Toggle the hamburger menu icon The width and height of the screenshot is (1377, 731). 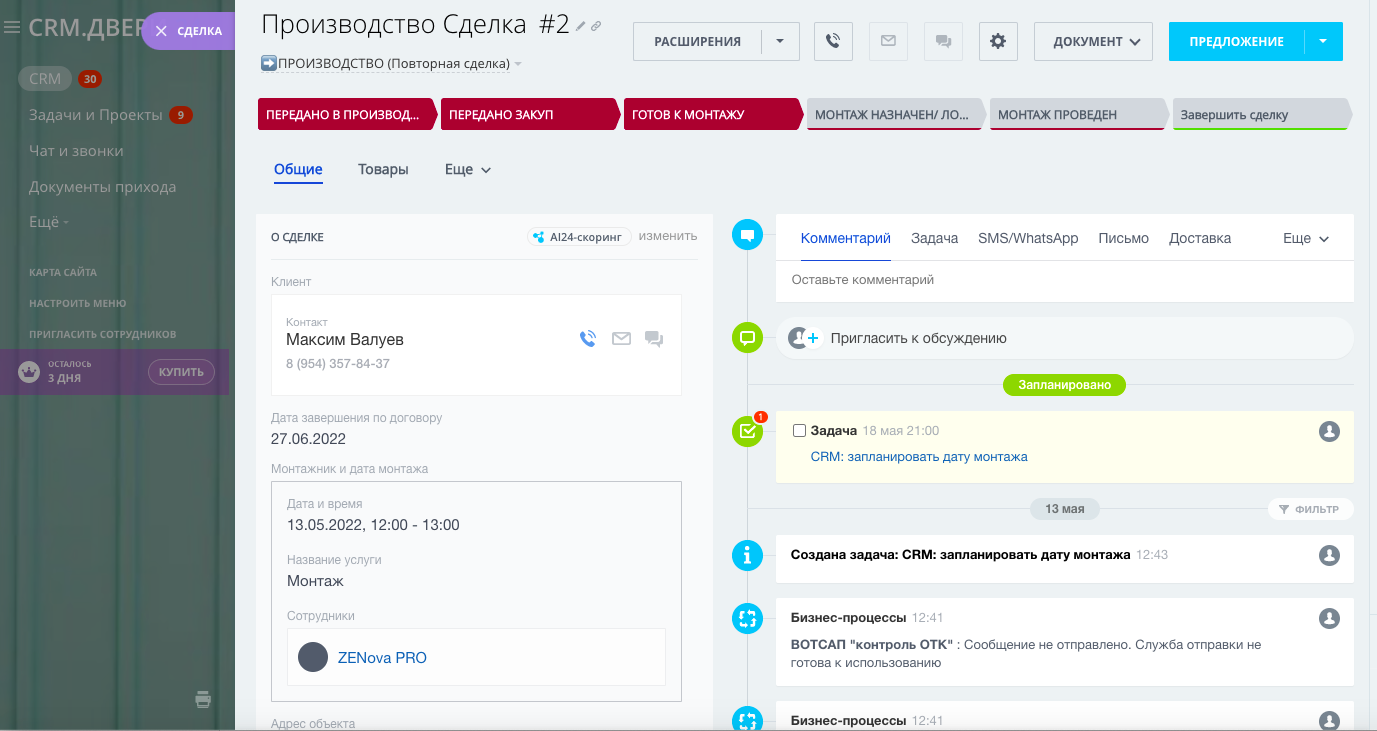coord(12,28)
